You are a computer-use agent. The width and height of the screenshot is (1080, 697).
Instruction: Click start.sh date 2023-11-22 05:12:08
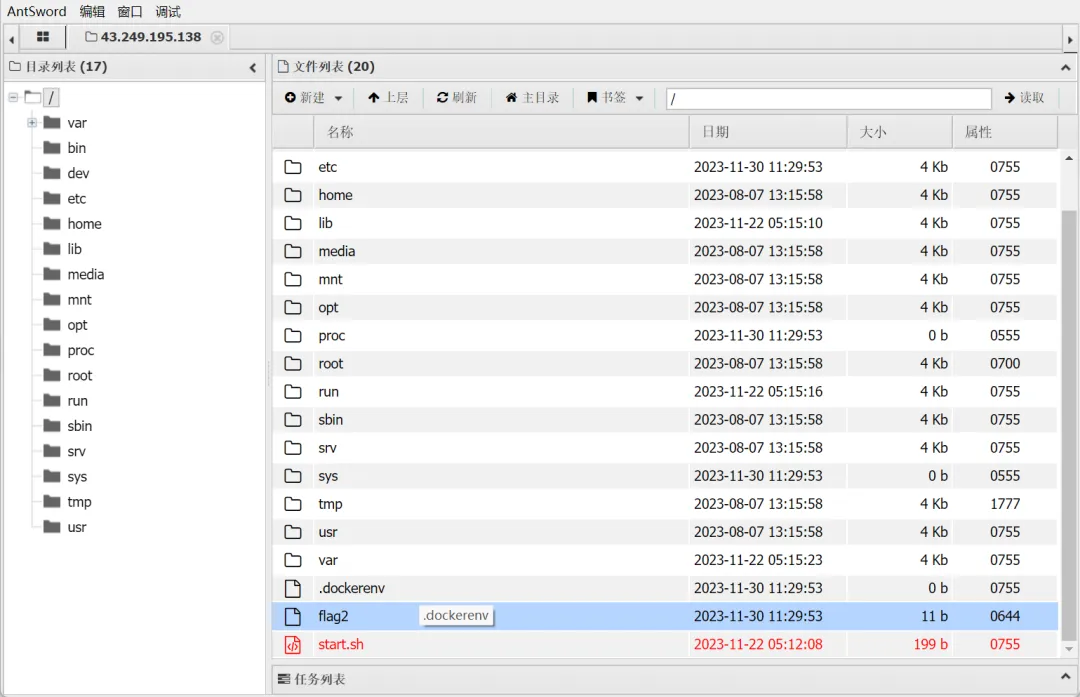click(758, 645)
